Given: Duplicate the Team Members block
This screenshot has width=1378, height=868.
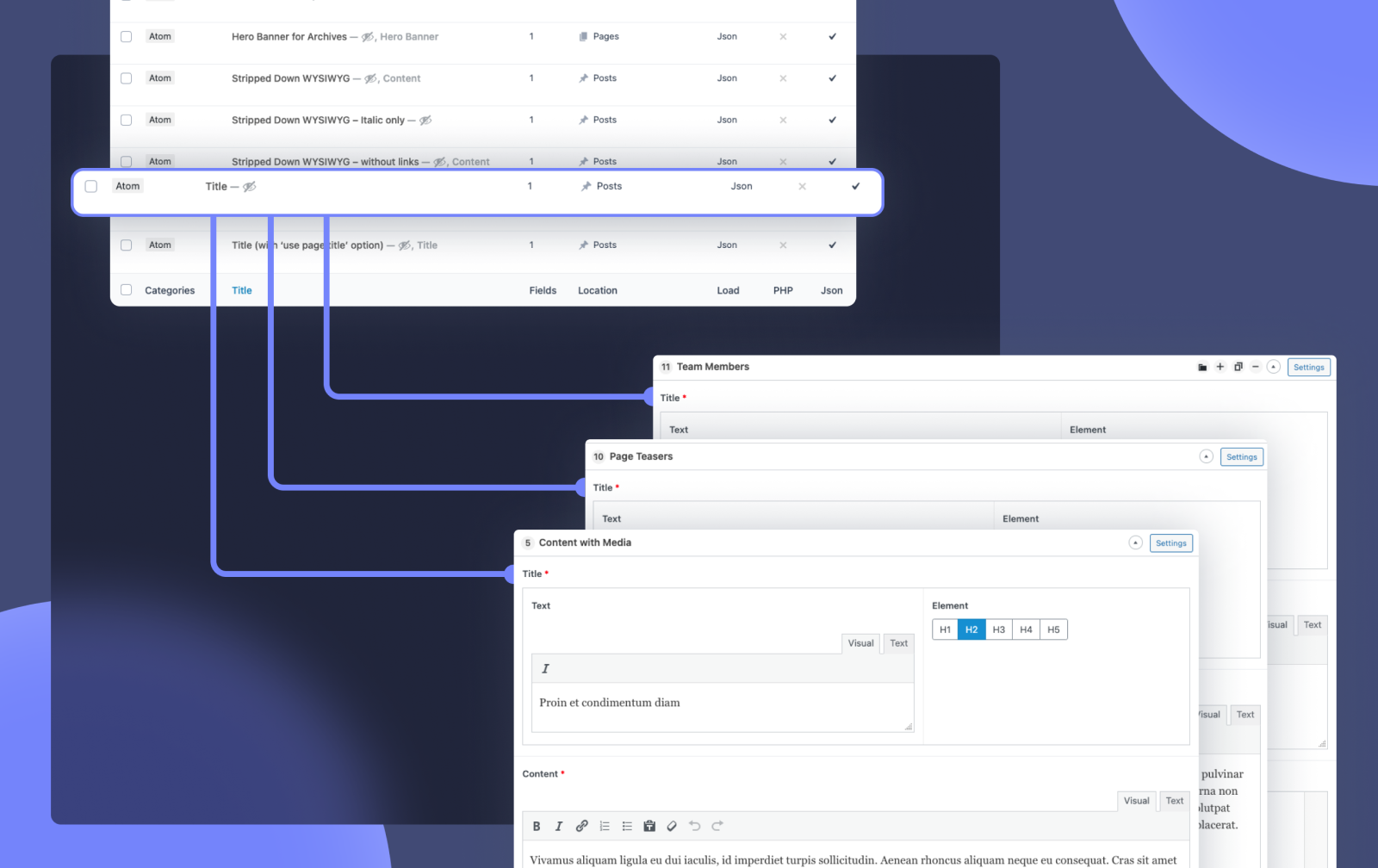Looking at the screenshot, I should coord(1238,367).
